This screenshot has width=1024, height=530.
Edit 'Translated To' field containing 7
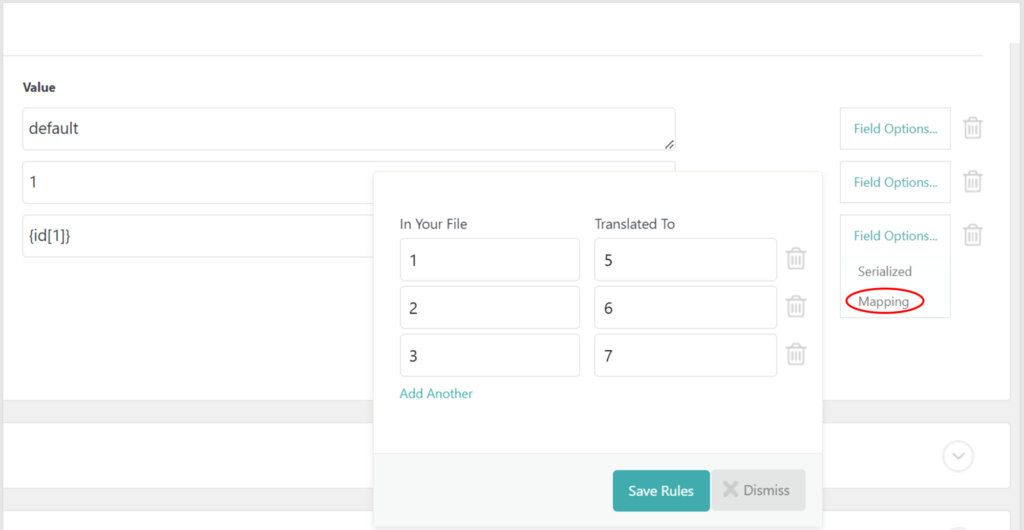tap(685, 355)
